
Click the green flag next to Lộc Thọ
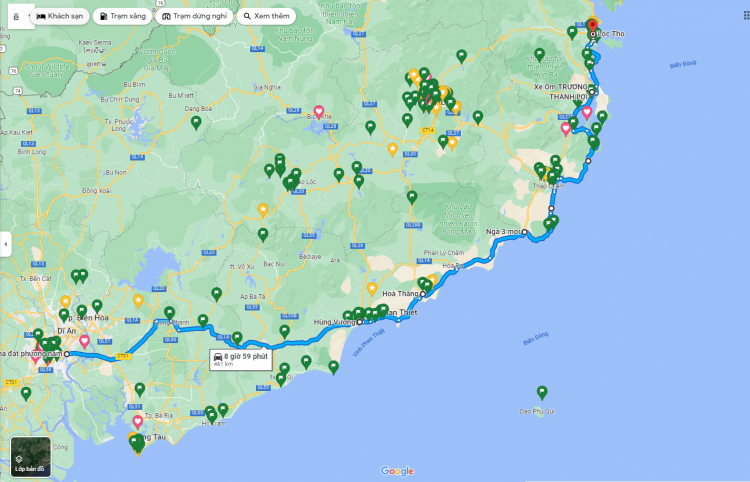[x=572, y=33]
